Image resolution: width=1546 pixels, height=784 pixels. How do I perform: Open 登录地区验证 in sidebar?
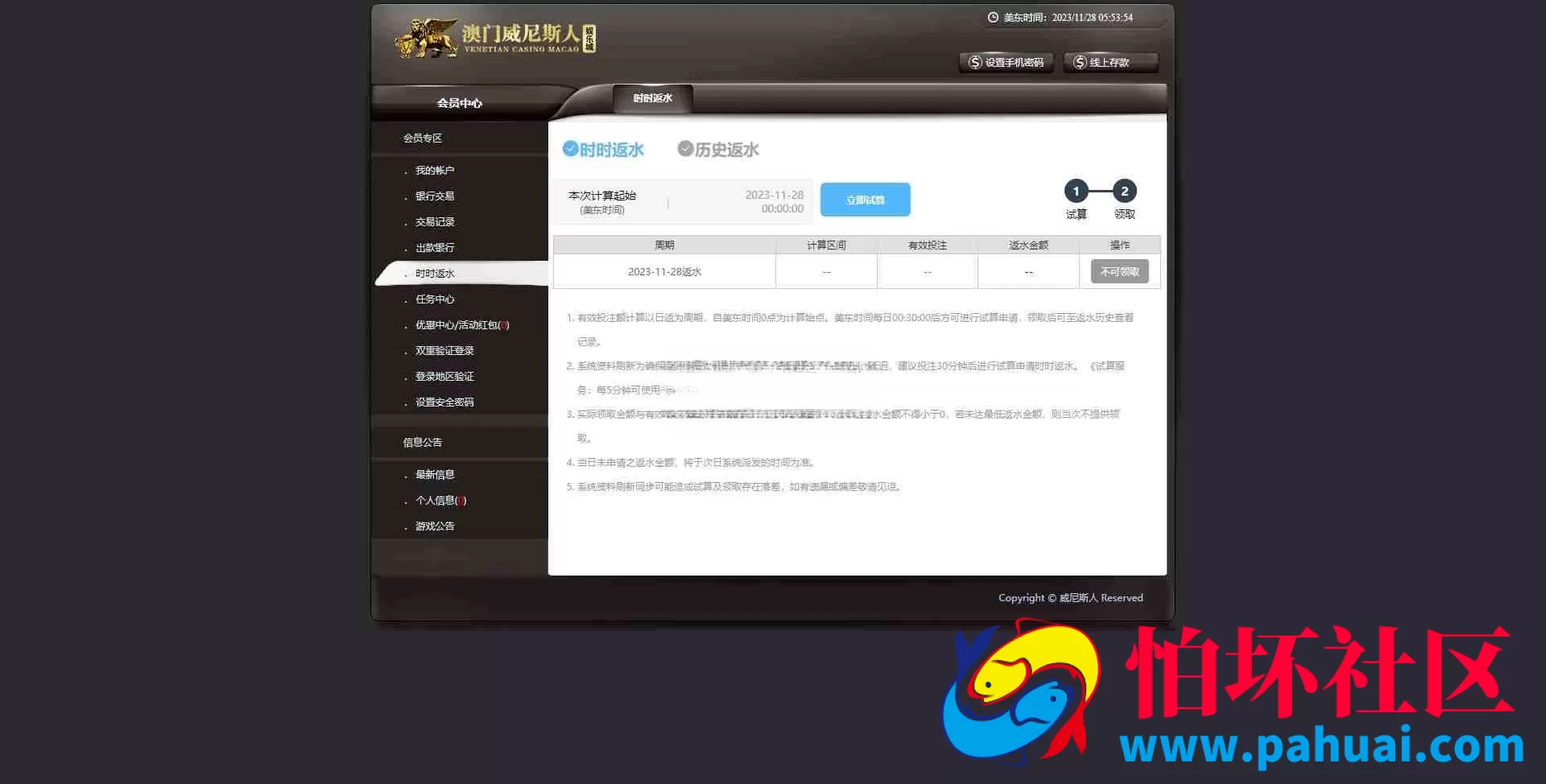click(444, 377)
